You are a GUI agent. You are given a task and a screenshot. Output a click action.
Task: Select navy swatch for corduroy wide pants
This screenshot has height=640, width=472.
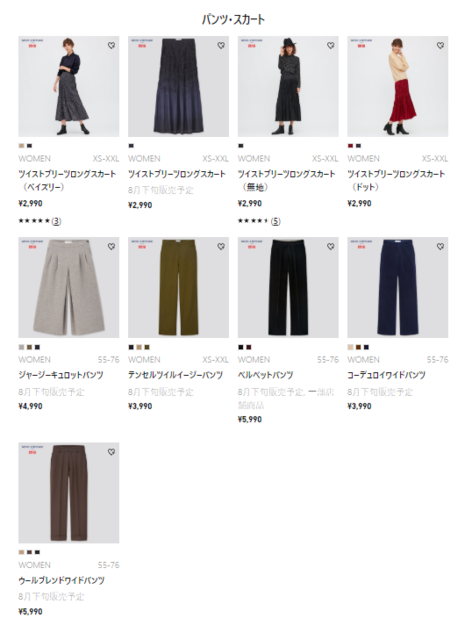click(x=366, y=347)
